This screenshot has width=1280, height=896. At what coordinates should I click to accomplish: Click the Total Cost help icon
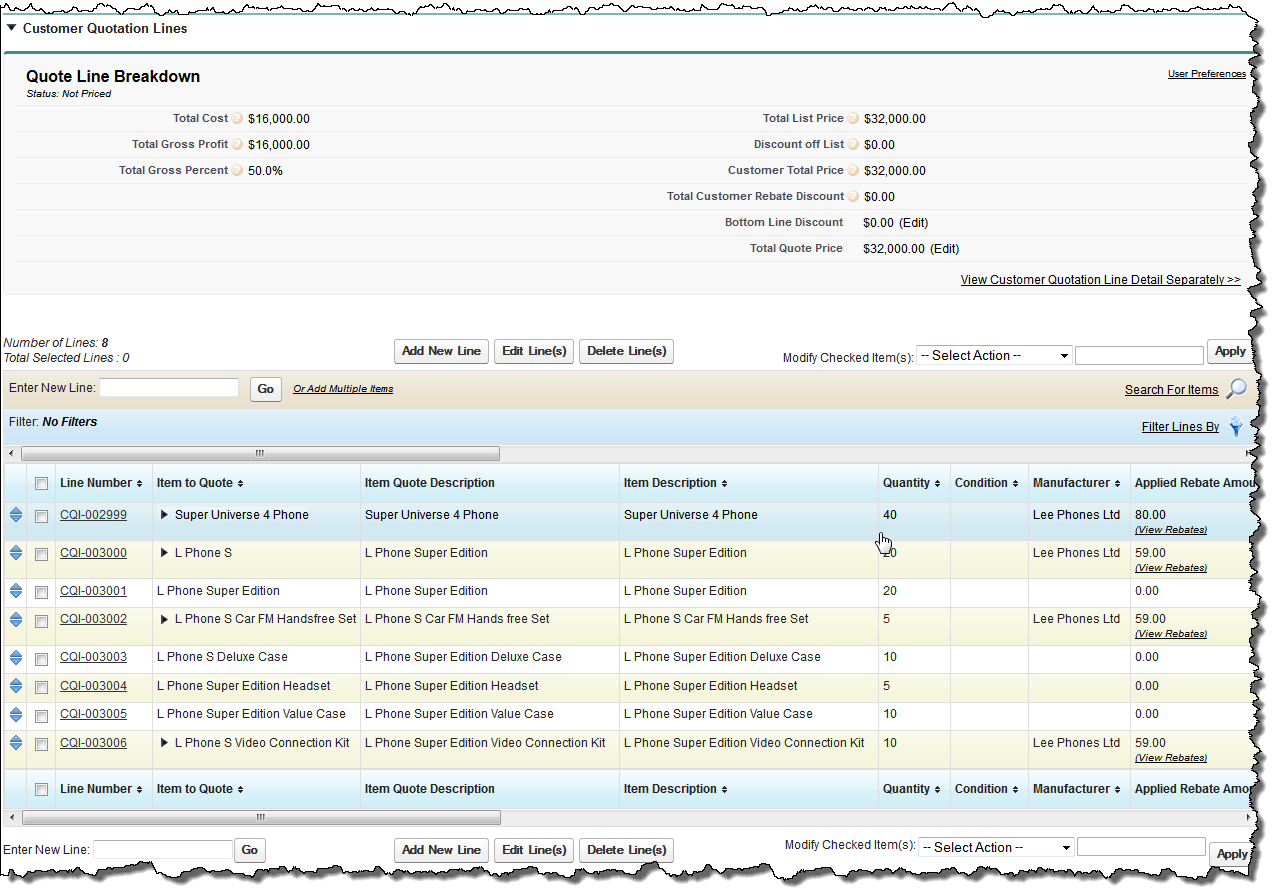pyautogui.click(x=238, y=119)
